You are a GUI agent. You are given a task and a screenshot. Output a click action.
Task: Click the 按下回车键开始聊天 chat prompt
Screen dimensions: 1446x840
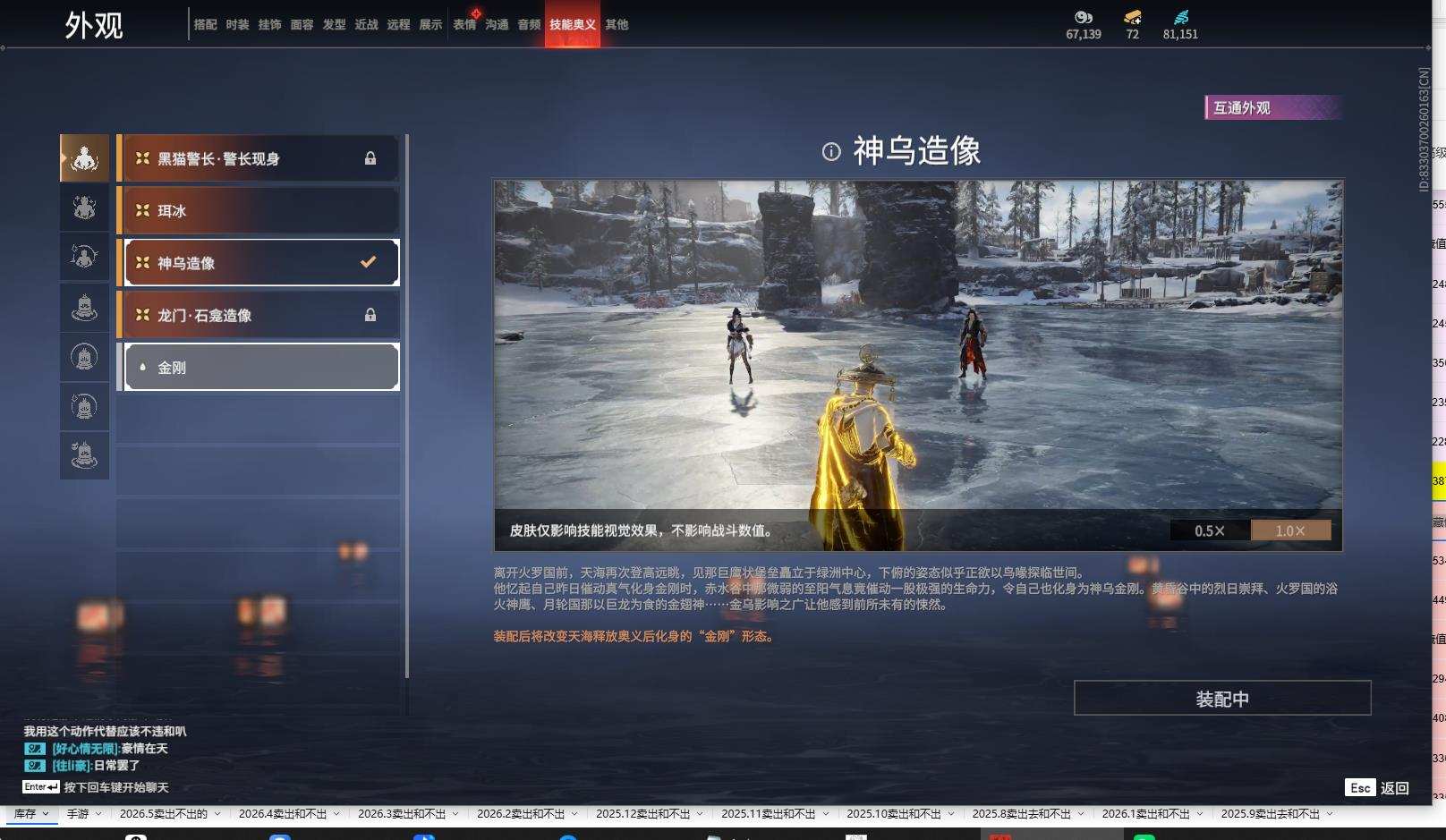(x=116, y=787)
